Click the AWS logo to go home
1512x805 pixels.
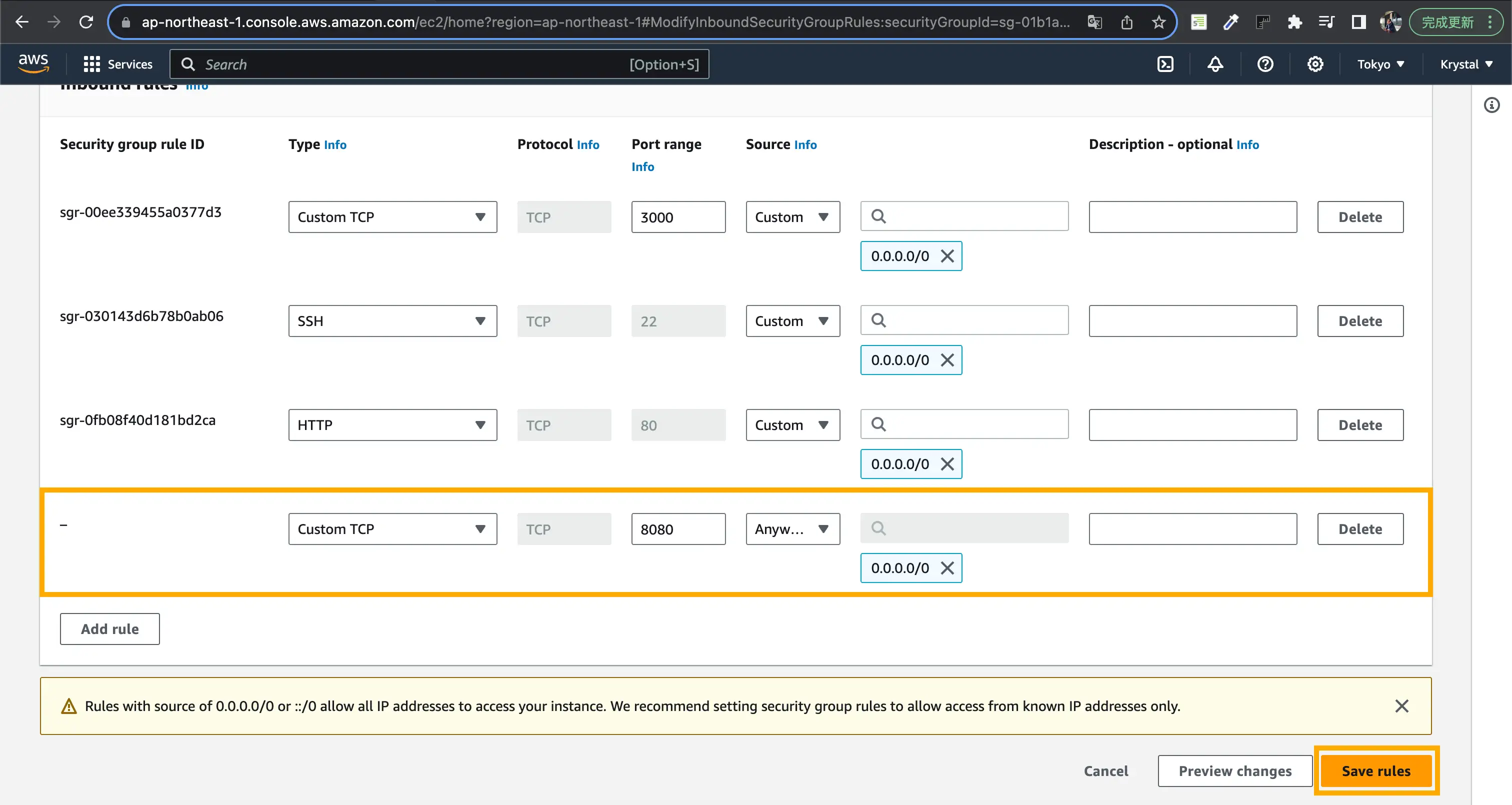click(33, 63)
